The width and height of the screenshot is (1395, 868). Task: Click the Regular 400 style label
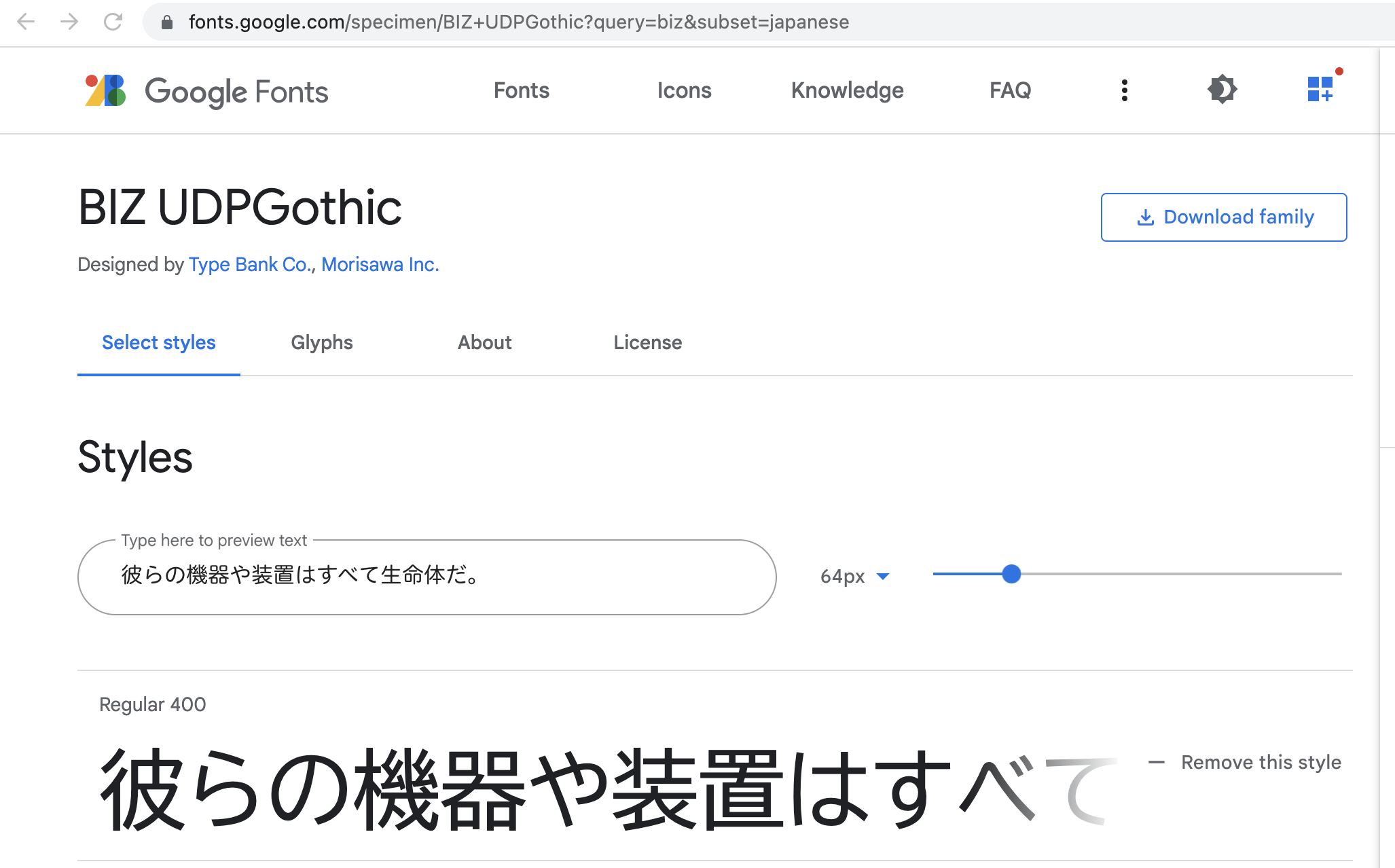pyautogui.click(x=153, y=704)
